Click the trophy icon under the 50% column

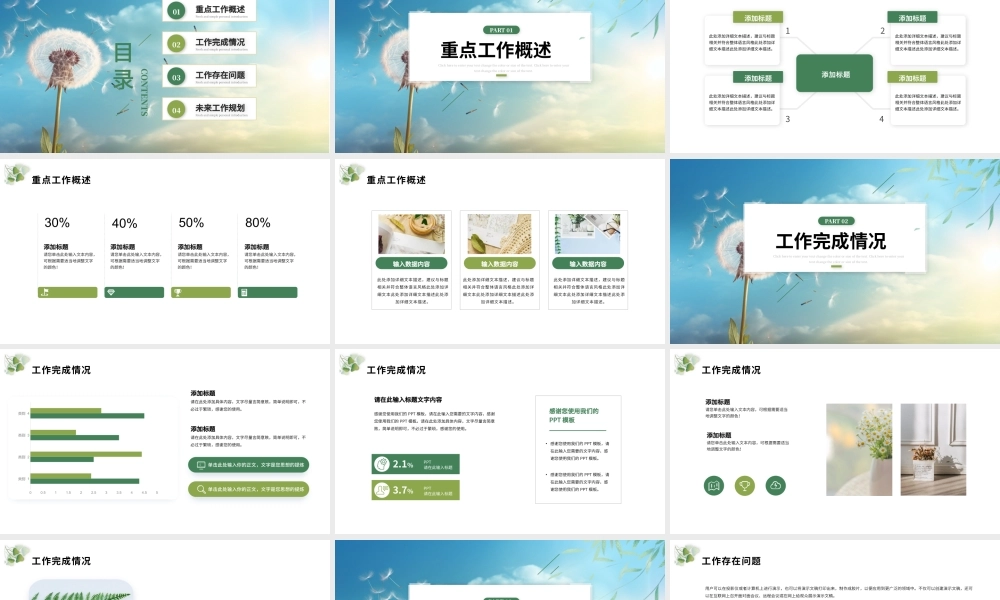[178, 293]
